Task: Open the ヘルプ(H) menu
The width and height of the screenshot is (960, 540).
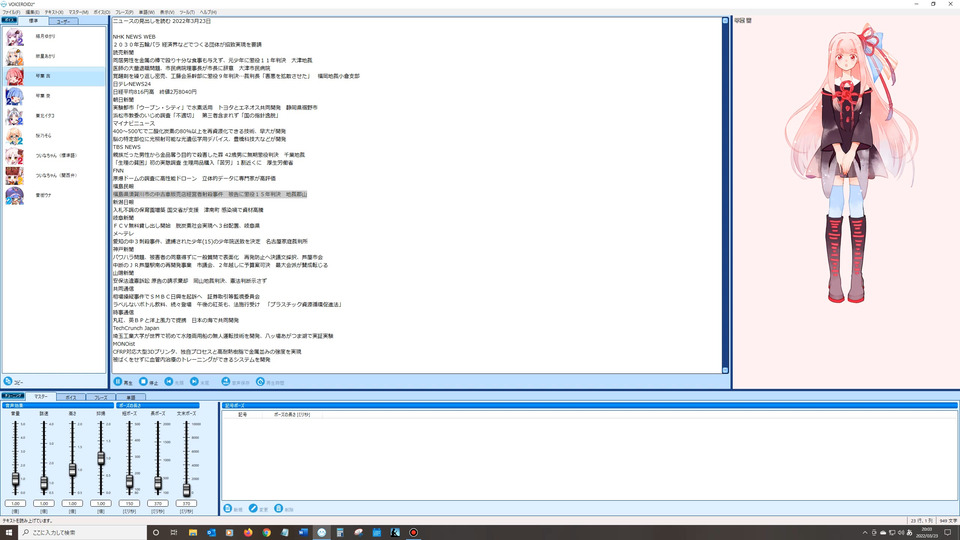Action: (x=208, y=12)
